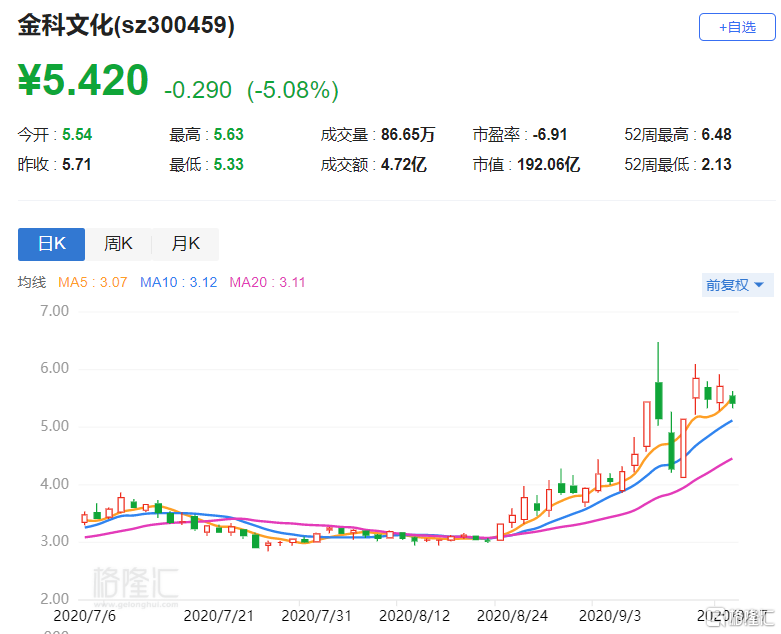The height and width of the screenshot is (634, 781).
Task: Click 成交量 value 86.65万
Action: coord(408,134)
